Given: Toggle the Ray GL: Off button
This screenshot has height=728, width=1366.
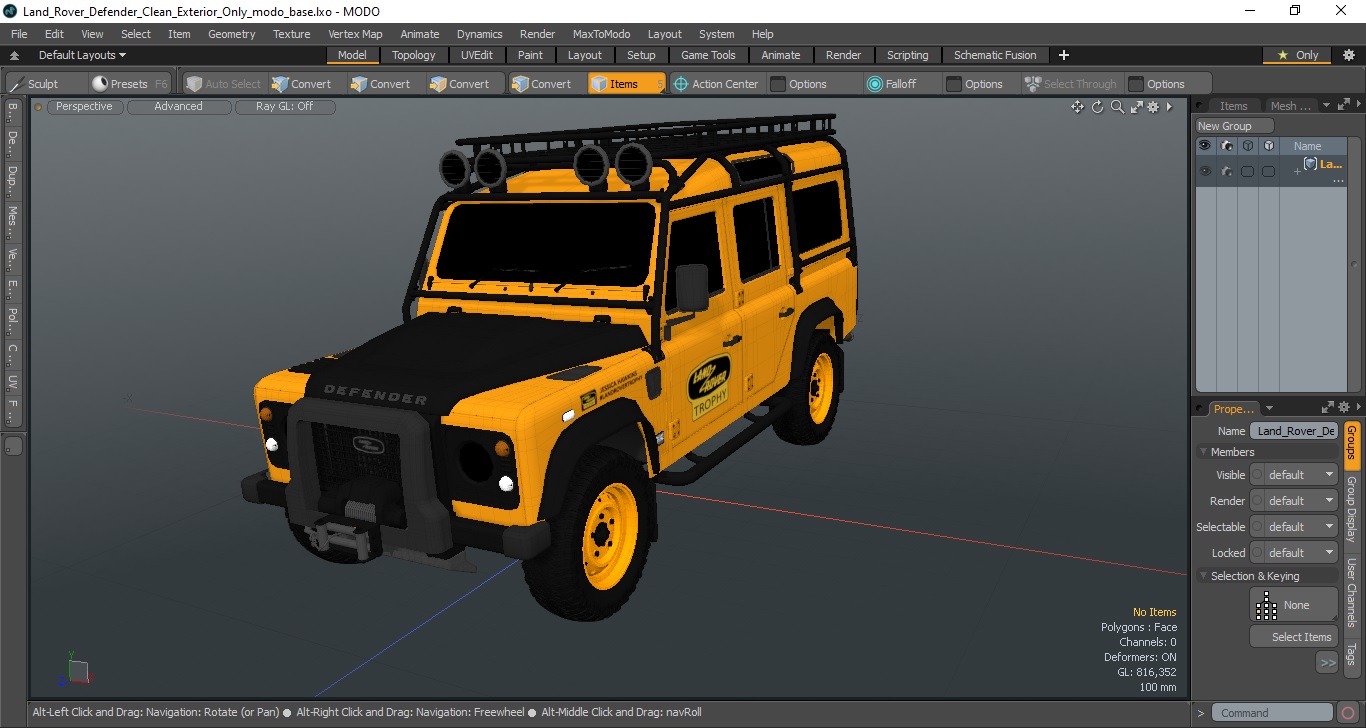Looking at the screenshot, I should [284, 107].
